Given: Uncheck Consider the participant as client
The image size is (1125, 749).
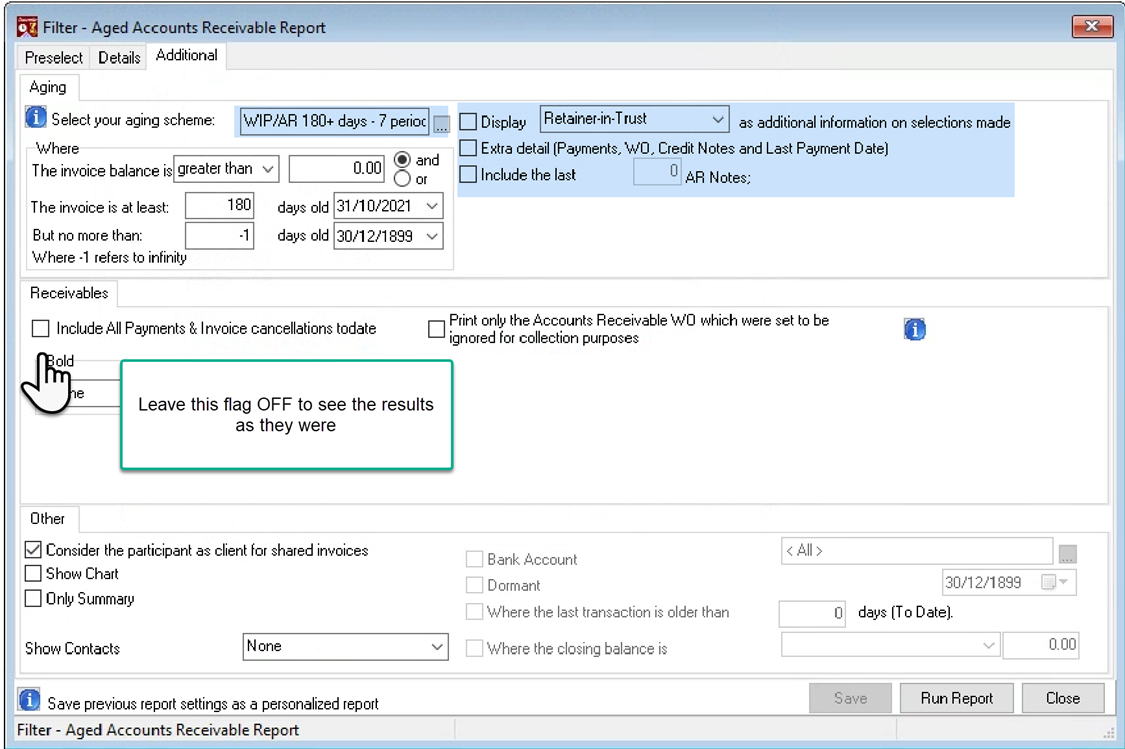Looking at the screenshot, I should tap(33, 550).
